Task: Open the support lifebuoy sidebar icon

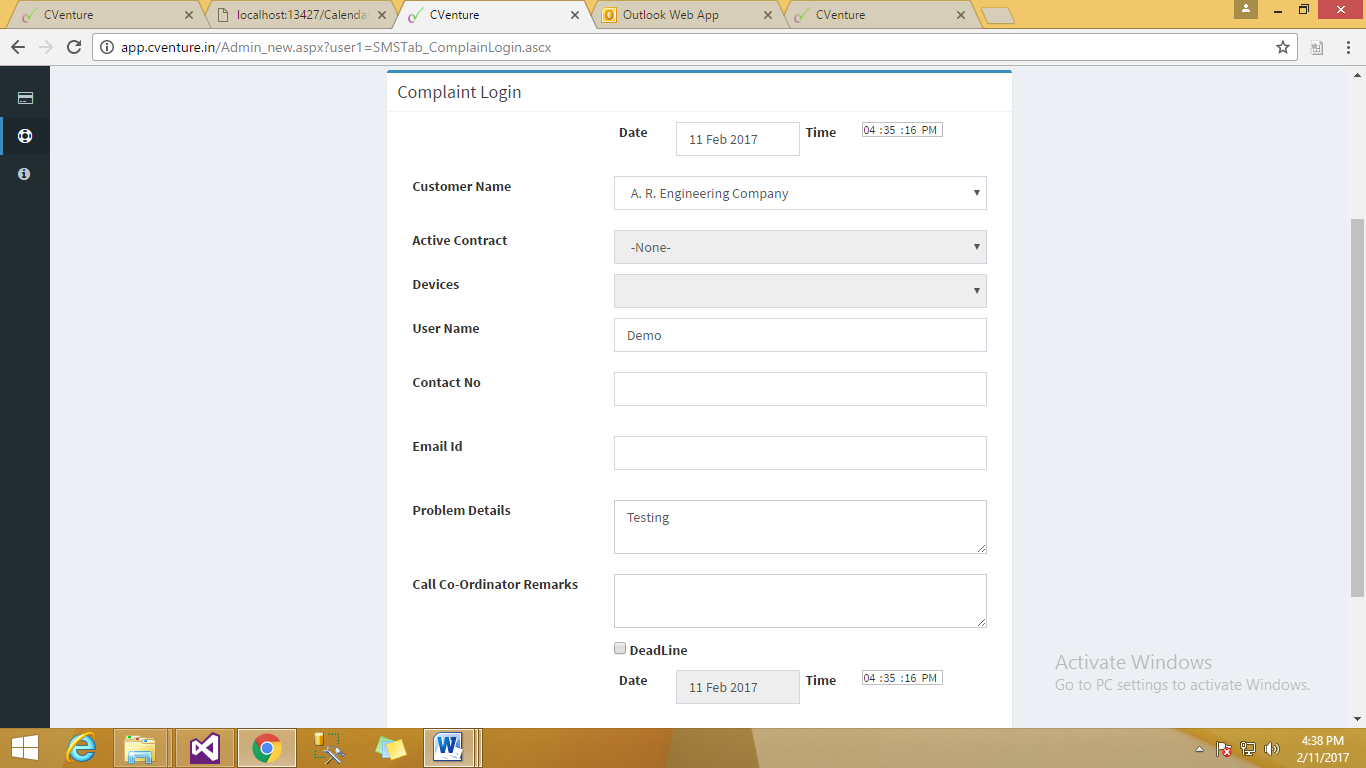Action: (25, 136)
